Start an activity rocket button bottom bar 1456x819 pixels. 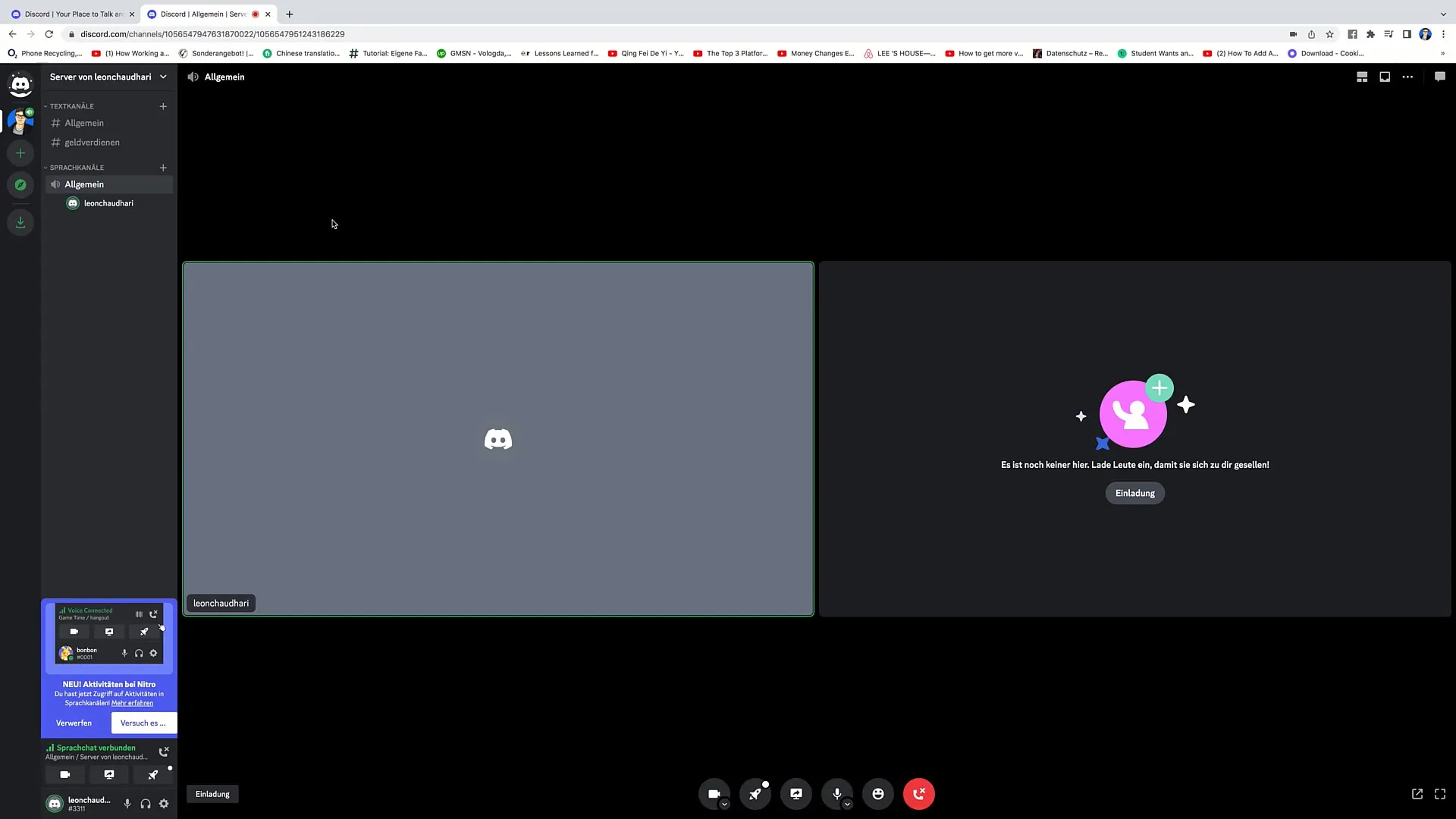coord(755,794)
